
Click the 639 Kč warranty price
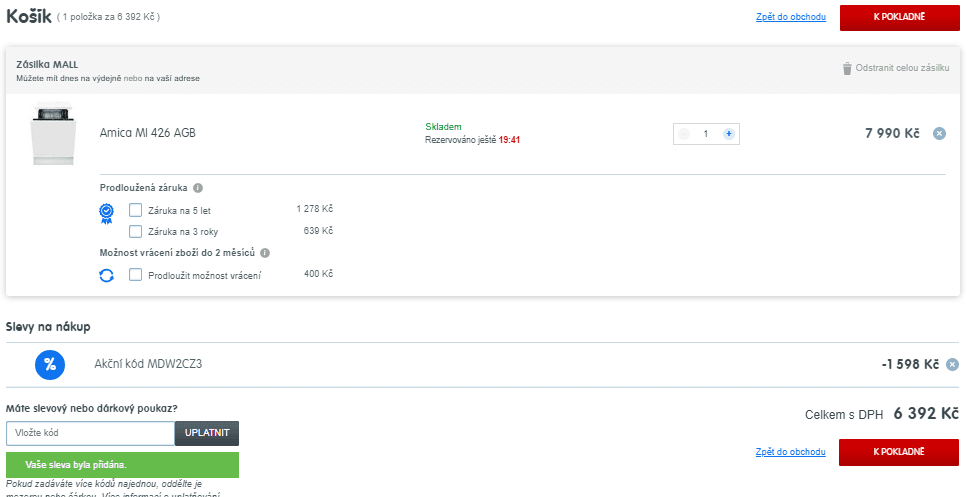[318, 230]
